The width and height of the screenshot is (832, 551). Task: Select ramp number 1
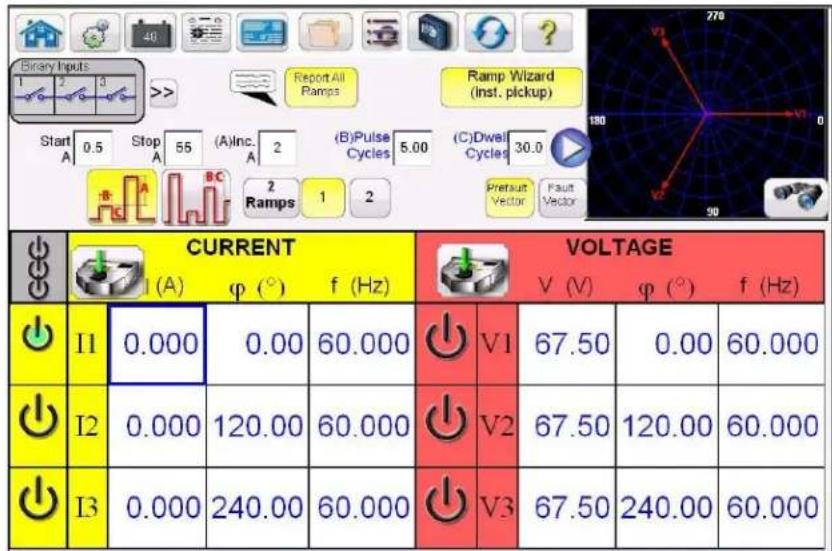tap(323, 198)
